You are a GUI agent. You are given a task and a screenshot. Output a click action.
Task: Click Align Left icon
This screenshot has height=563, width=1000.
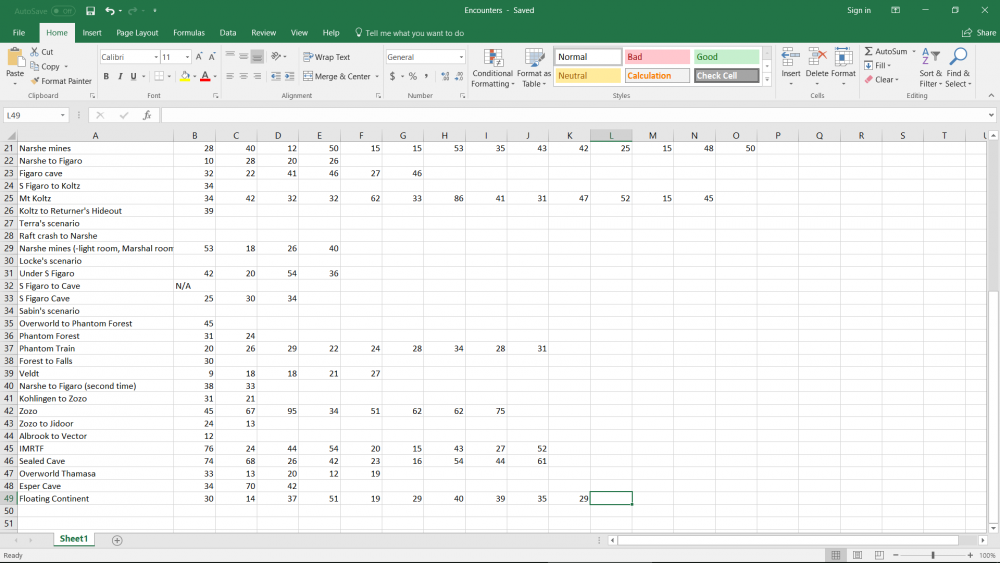click(230, 76)
